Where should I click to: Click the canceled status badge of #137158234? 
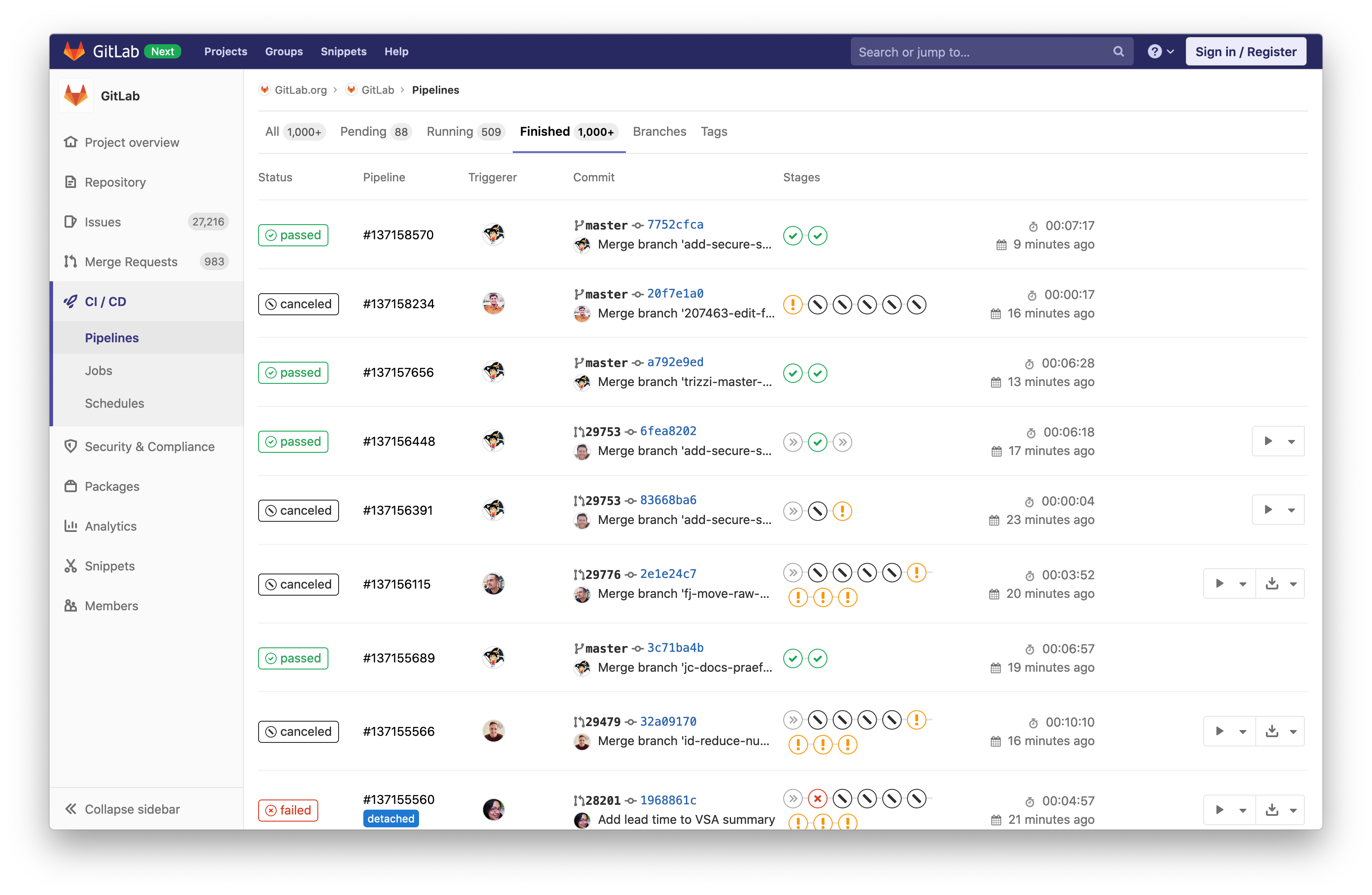click(x=298, y=304)
